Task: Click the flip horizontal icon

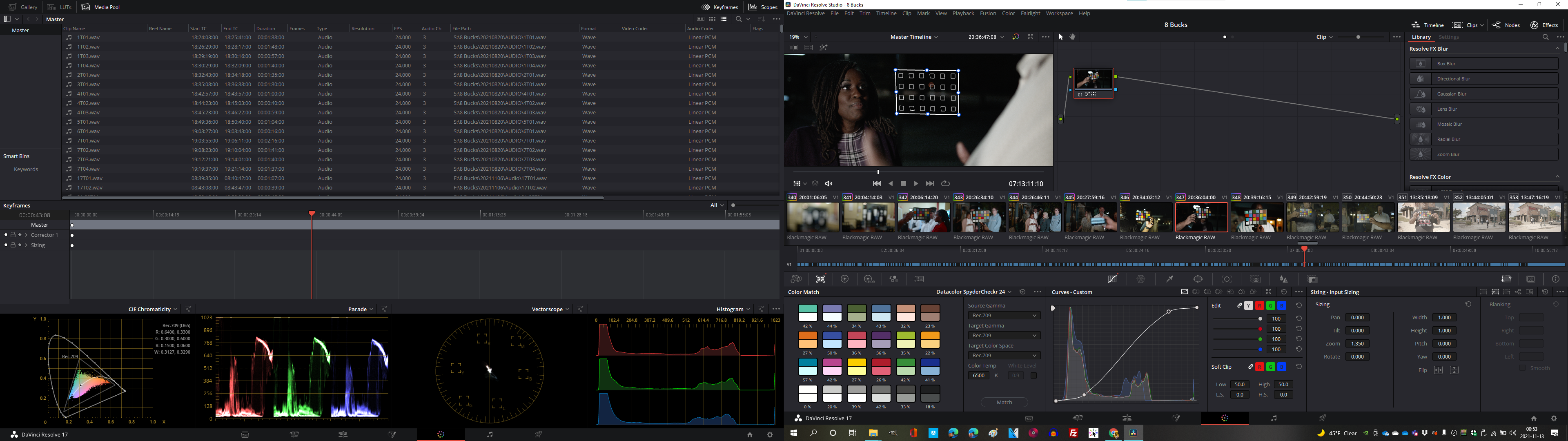Action: click(1438, 370)
